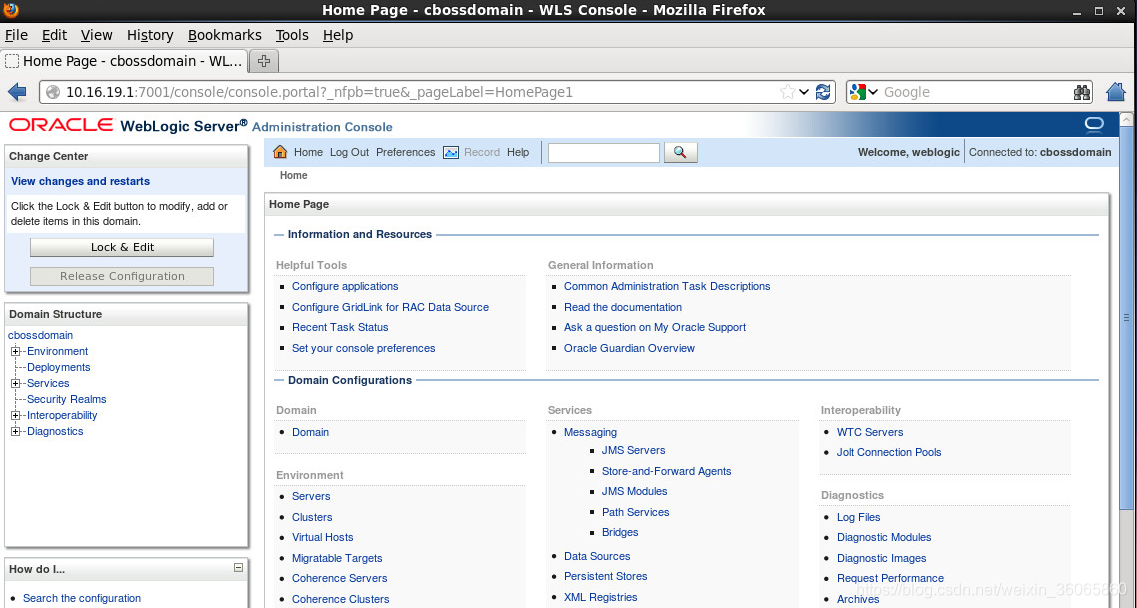Open the Diagnostic Modules link
Viewport: 1137px width, 608px height.
pyautogui.click(x=884, y=538)
